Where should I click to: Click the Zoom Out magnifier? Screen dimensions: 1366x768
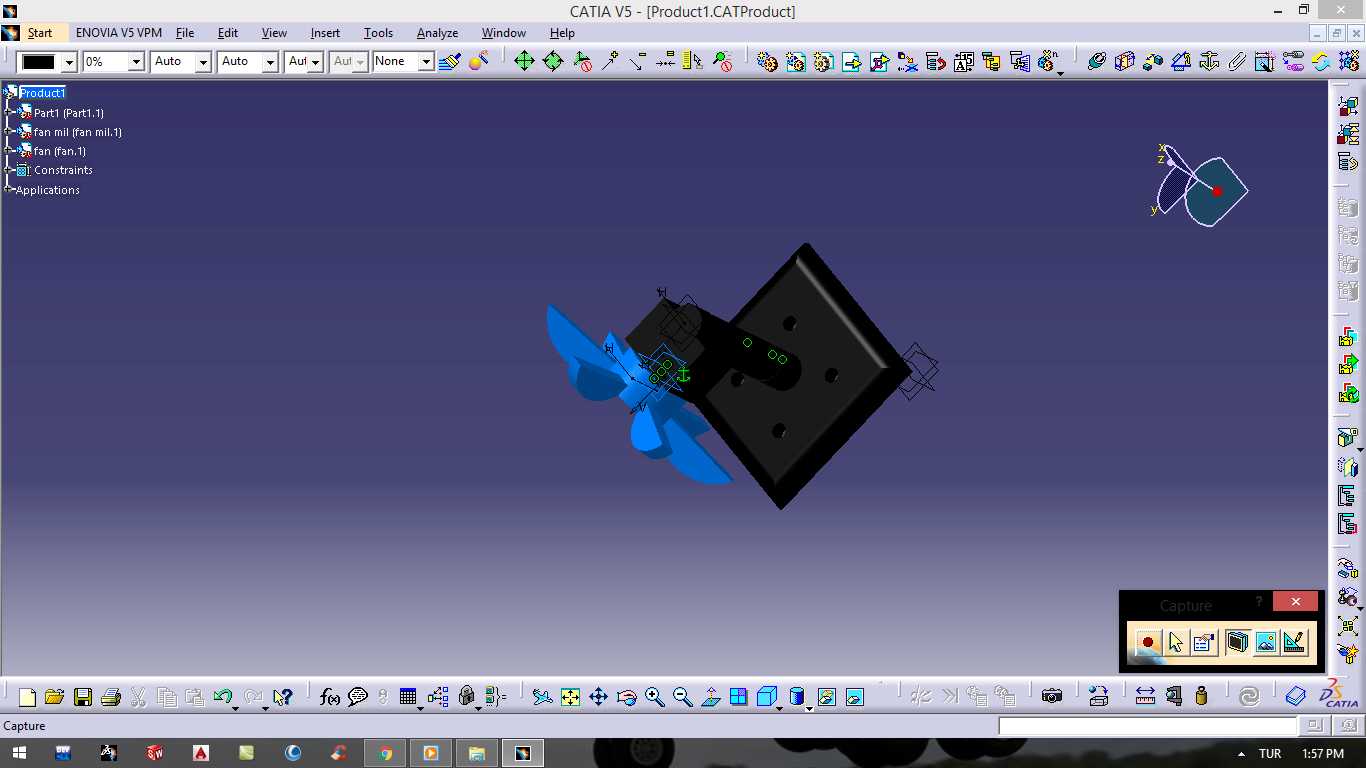(x=682, y=697)
